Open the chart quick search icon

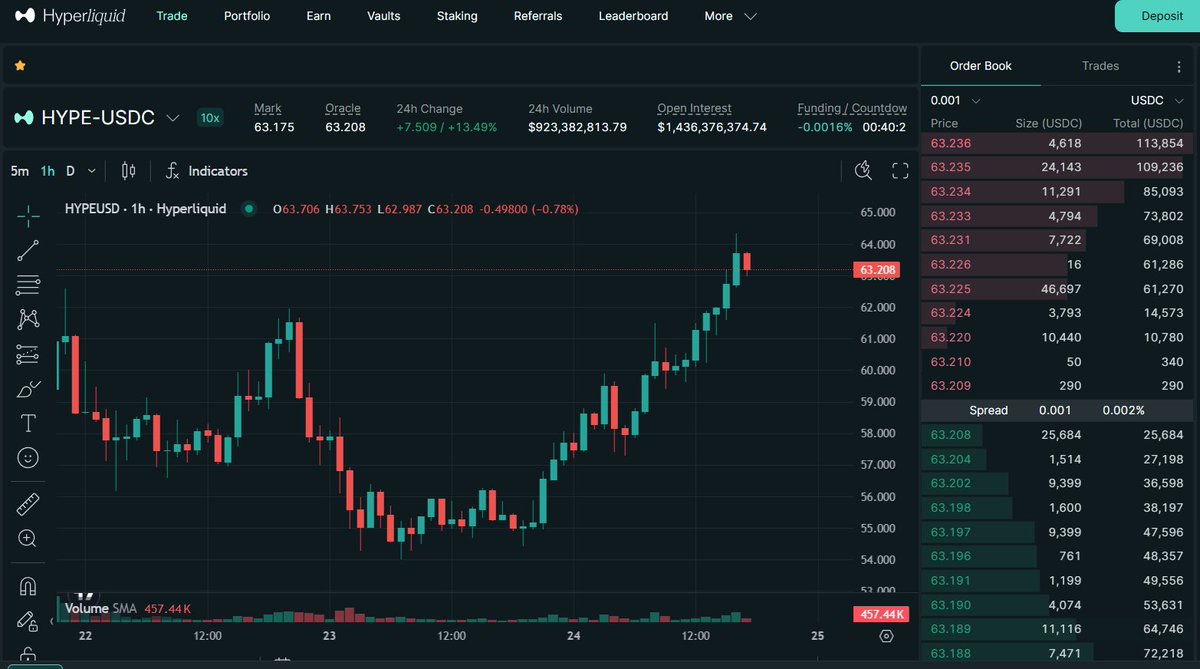[x=864, y=171]
